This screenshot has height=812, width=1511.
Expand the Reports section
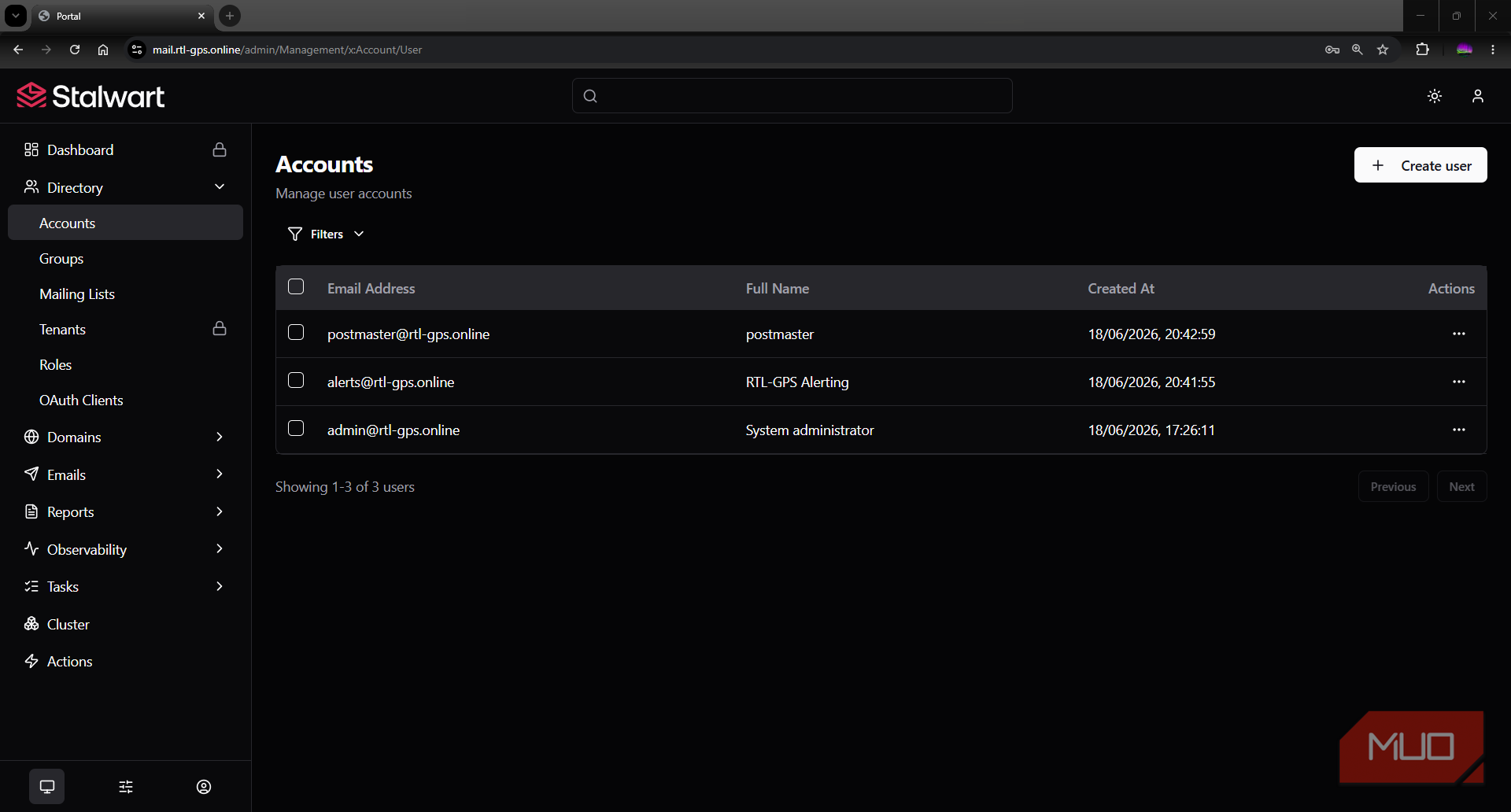[x=126, y=511]
